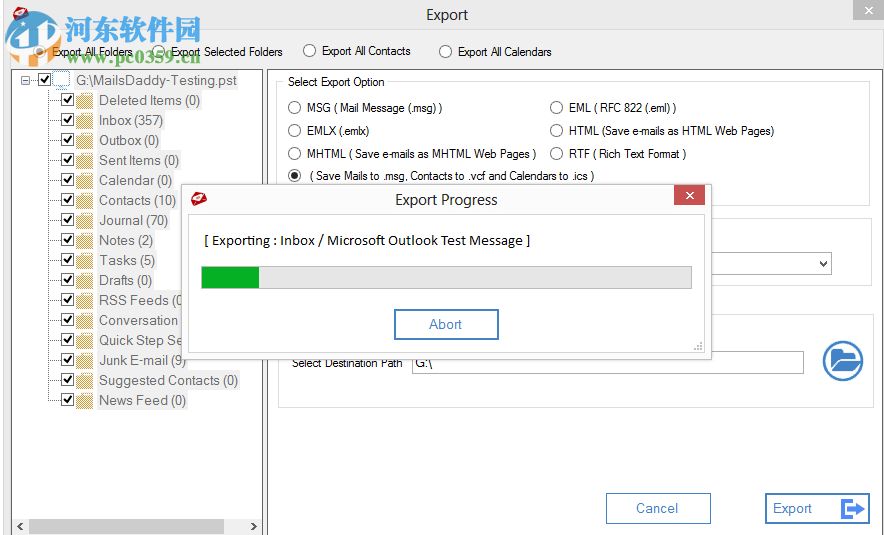The height and width of the screenshot is (535, 884).
Task: Select the Calendar (0) tree item
Action: (x=135, y=180)
